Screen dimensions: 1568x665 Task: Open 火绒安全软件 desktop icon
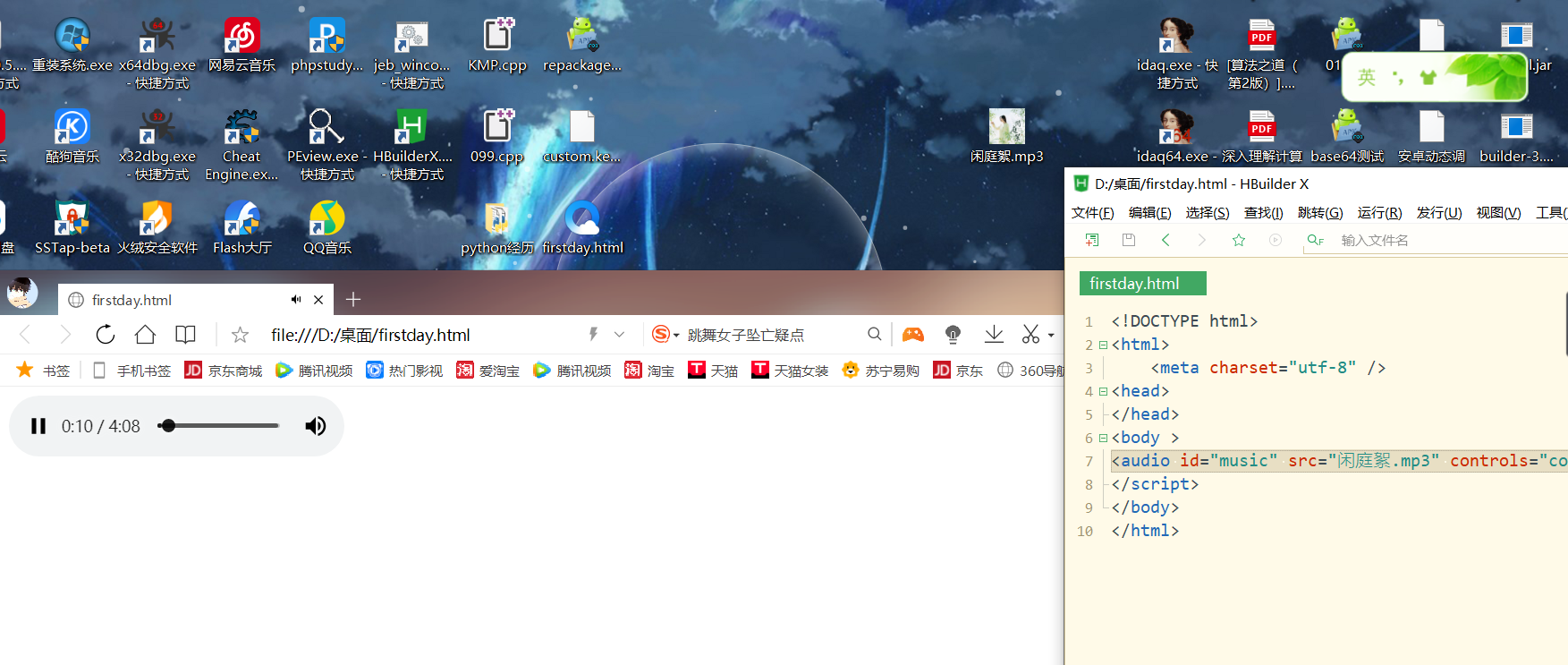point(157,228)
